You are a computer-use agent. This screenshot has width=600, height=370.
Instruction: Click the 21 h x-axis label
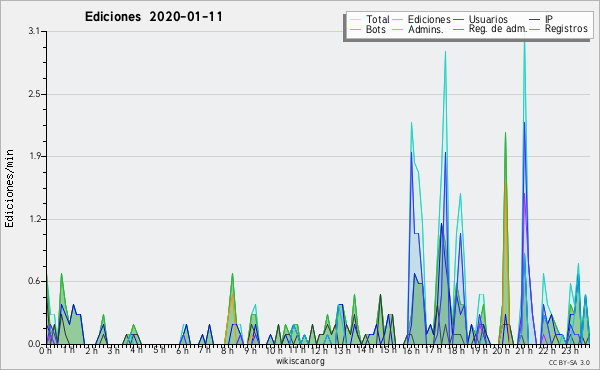524,351
